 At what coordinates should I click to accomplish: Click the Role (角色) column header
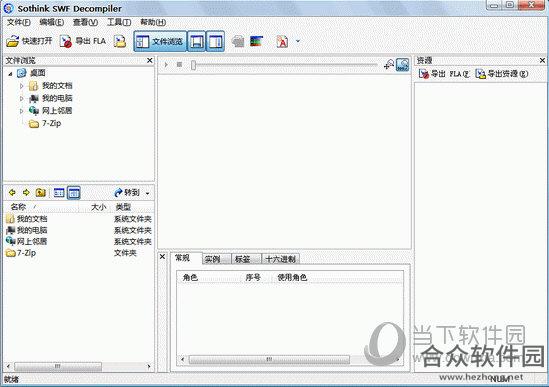point(209,278)
